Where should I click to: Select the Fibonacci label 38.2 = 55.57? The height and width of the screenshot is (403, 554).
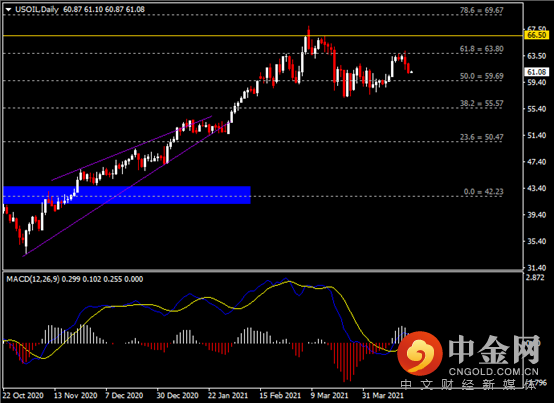tap(482, 103)
